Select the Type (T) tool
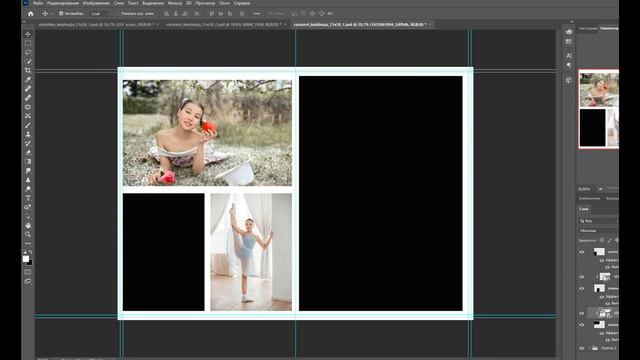Image resolution: width=640 pixels, height=360 pixels. 28,198
